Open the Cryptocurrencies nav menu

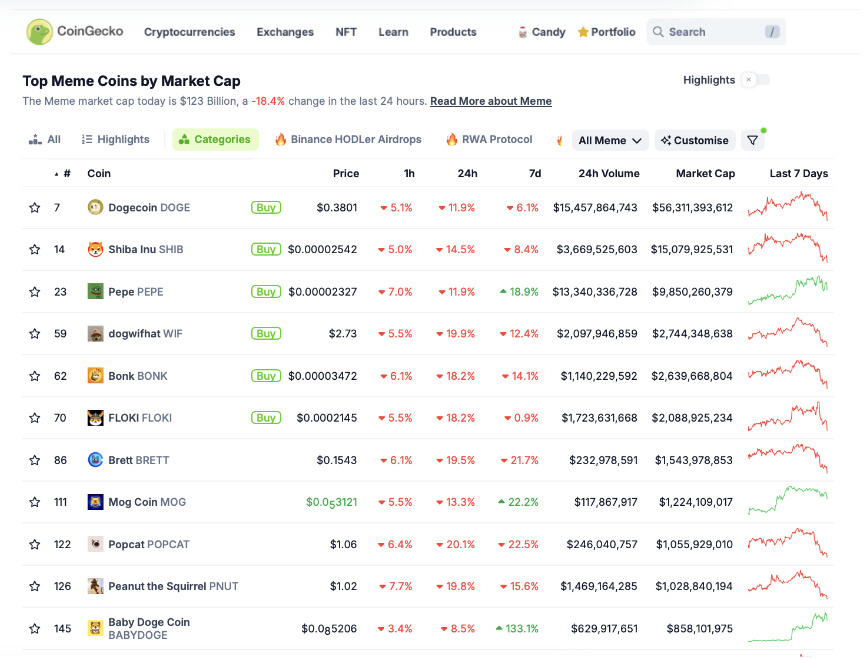point(189,32)
